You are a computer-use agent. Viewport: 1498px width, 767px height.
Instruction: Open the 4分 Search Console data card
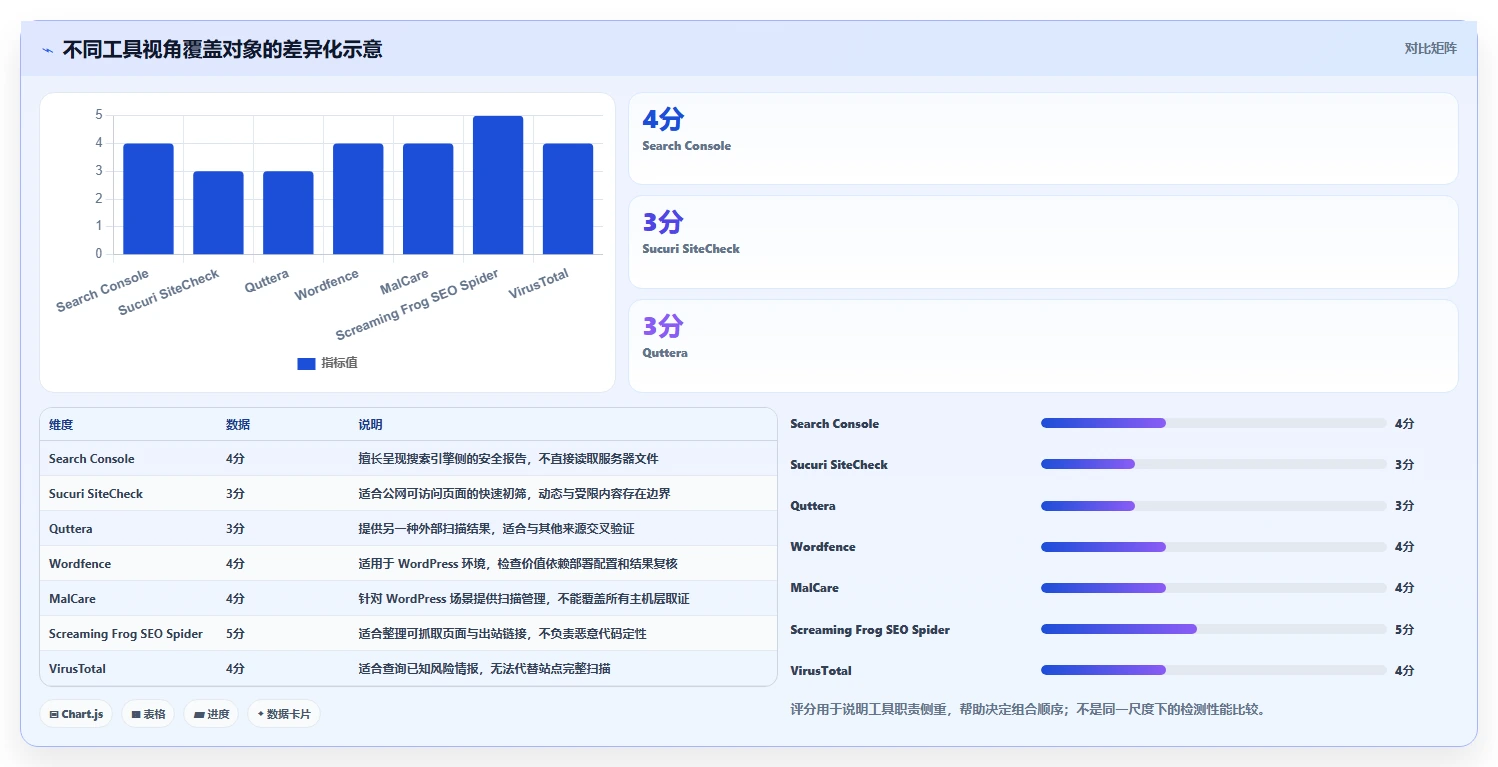coord(1043,139)
